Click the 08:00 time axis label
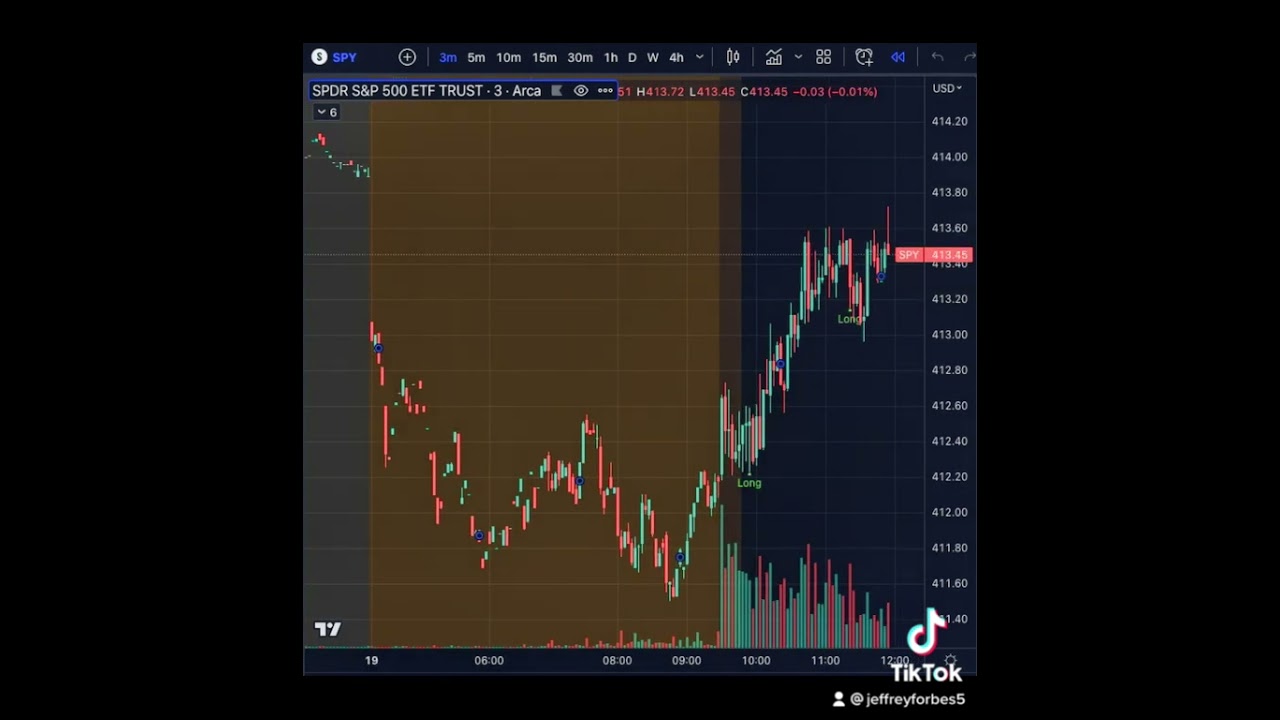This screenshot has width=1280, height=720. coord(617,660)
